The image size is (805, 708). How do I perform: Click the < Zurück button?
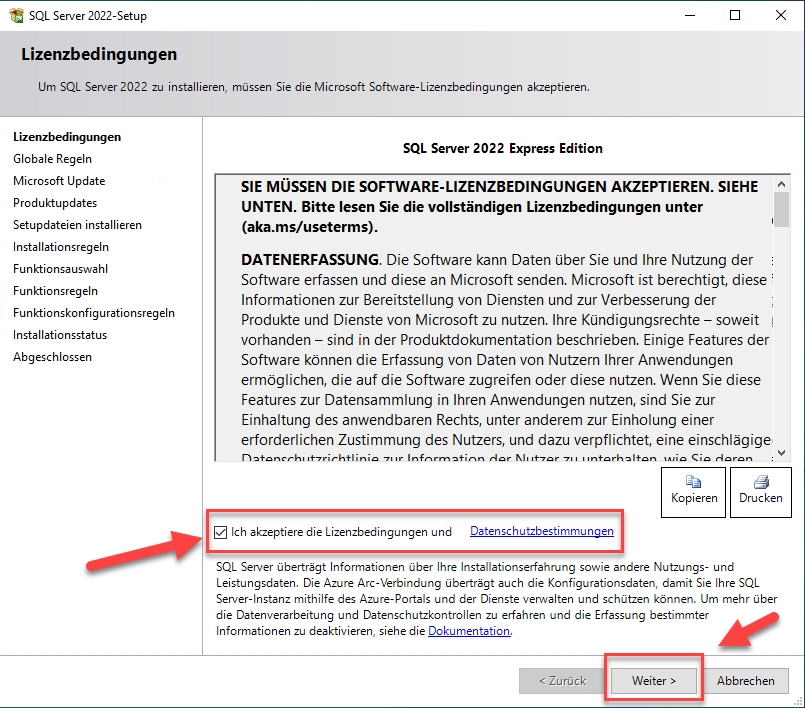tap(562, 681)
